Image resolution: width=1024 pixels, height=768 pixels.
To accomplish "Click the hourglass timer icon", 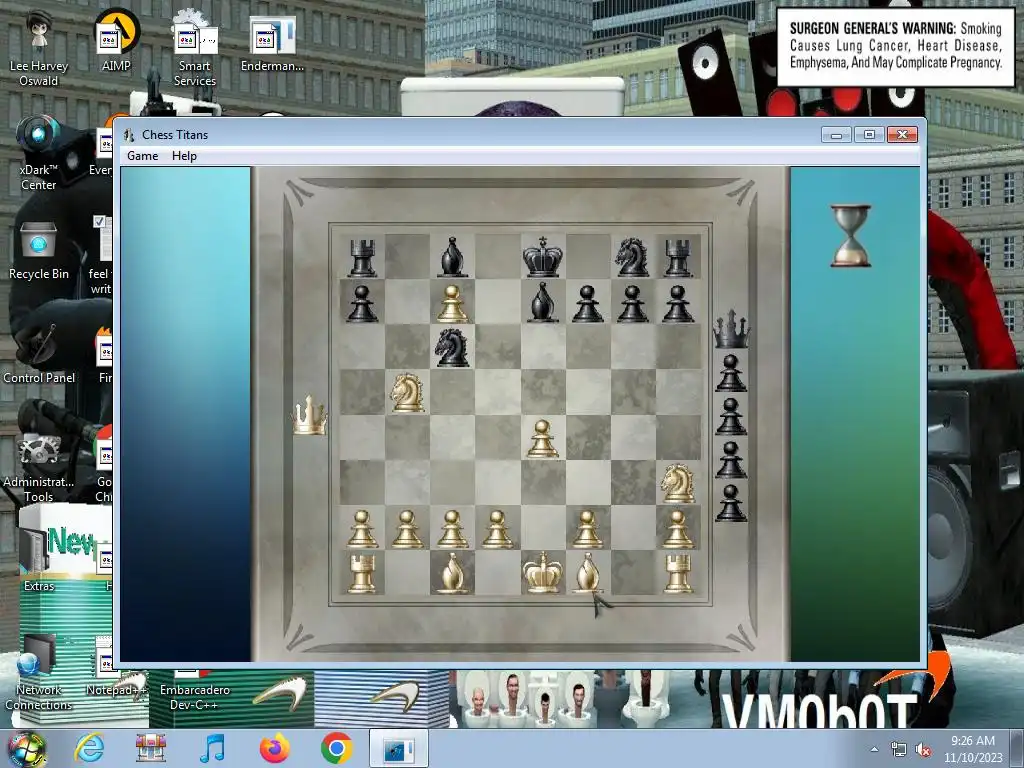I will pos(850,235).
